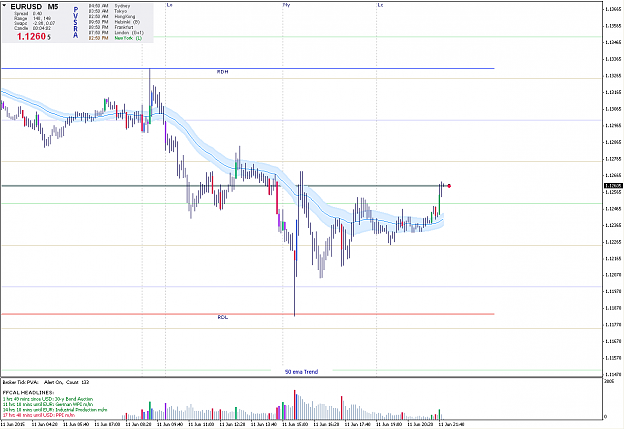Screen dimensions: 625x429
Task: Select the blue RDH line label
Action: pyautogui.click(x=222, y=72)
